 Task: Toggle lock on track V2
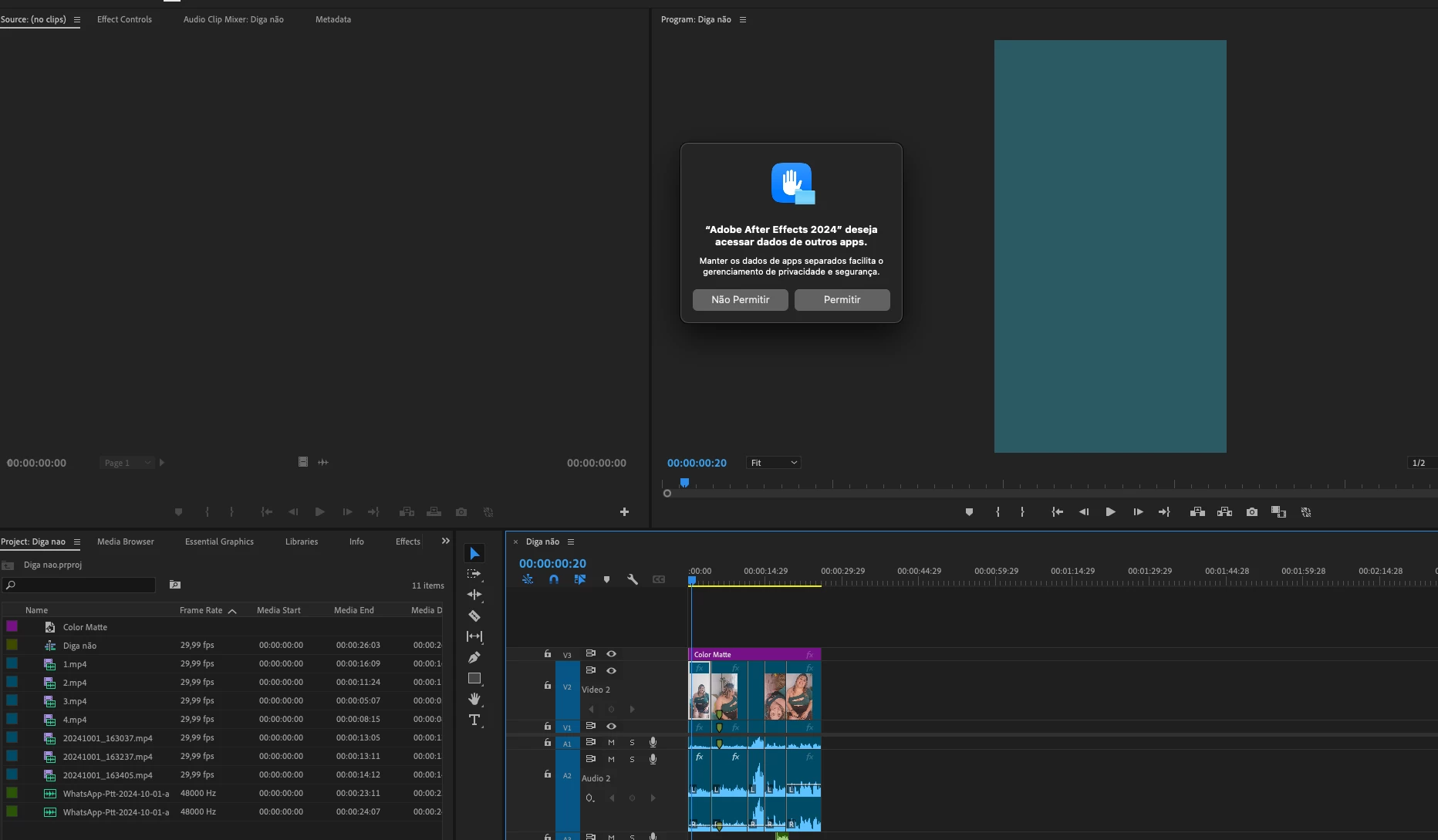point(548,686)
